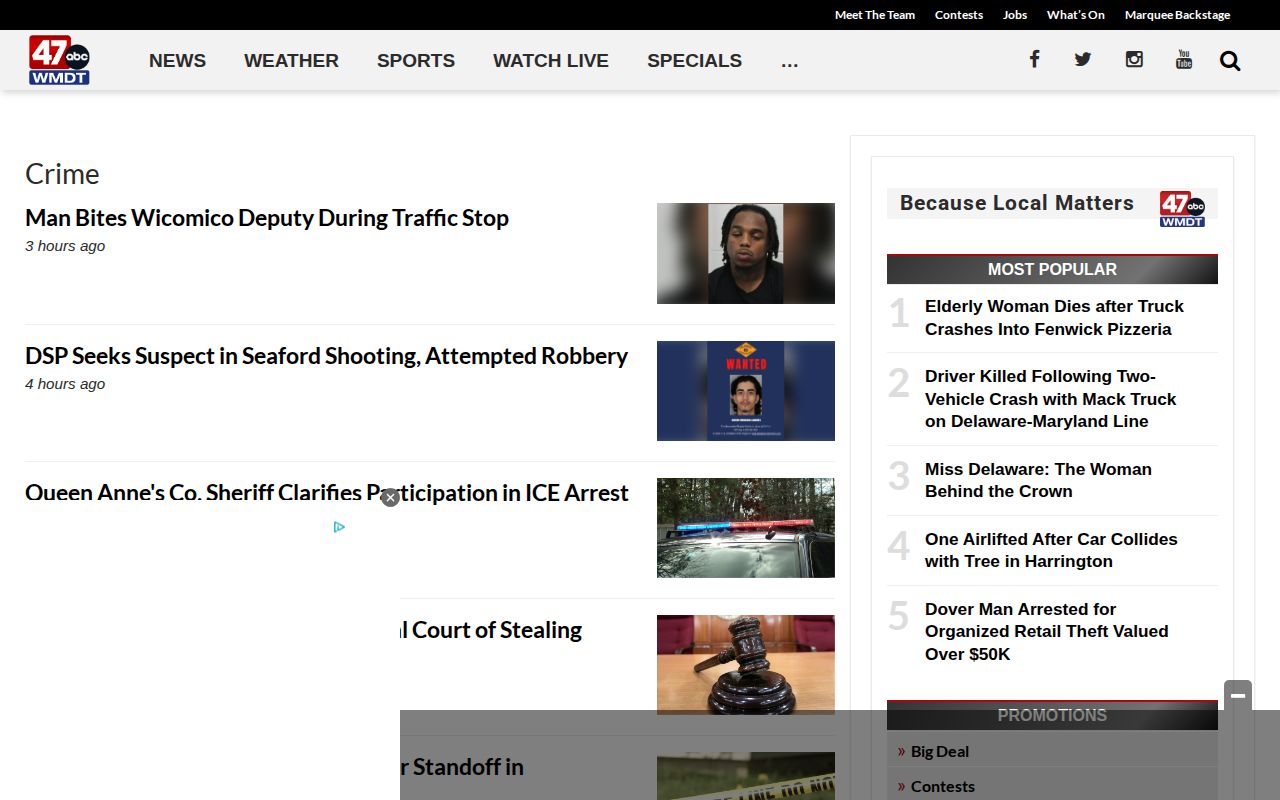
Task: Click the search magnifier icon
Action: (1230, 61)
